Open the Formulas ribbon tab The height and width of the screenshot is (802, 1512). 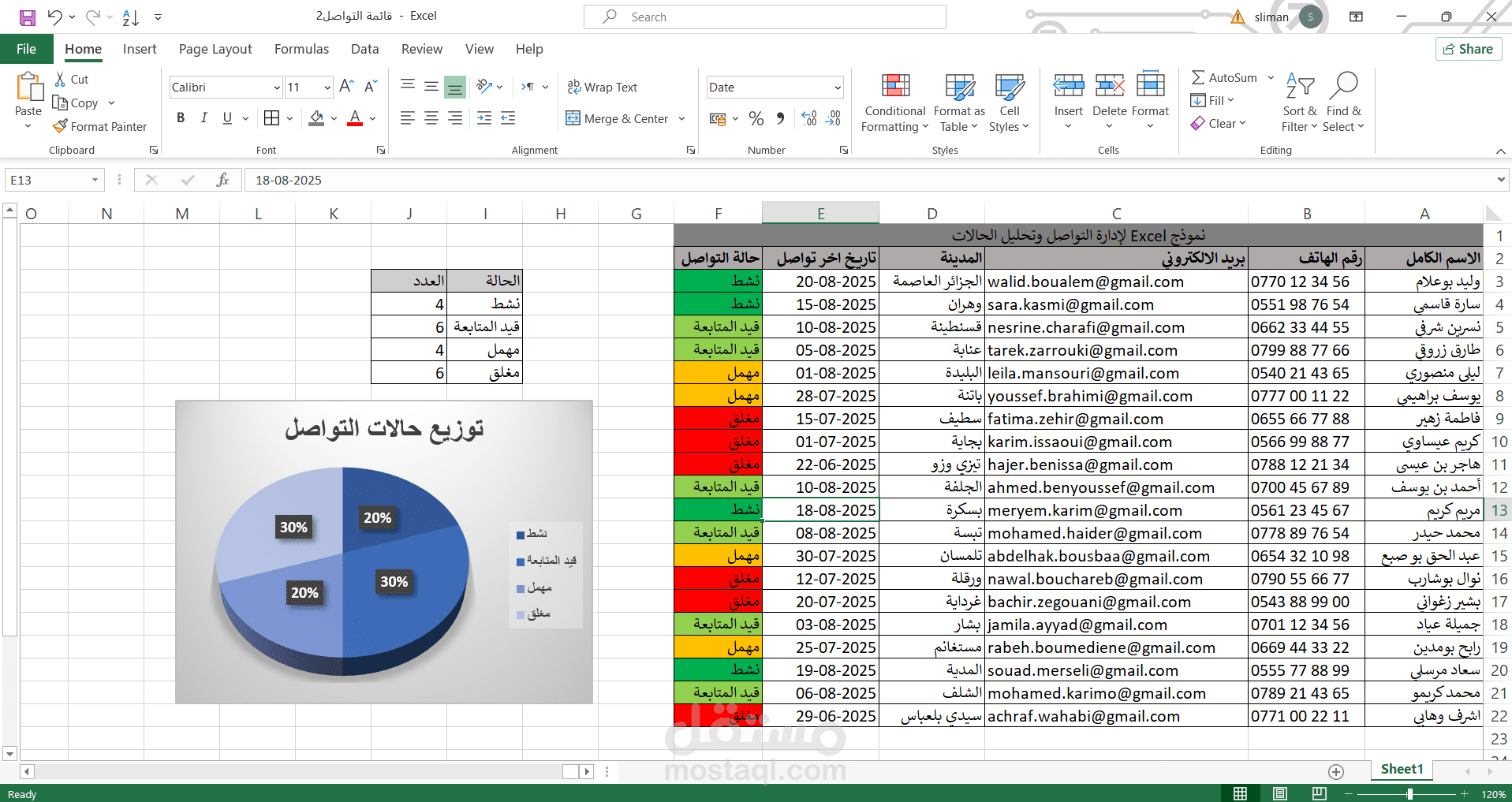point(301,49)
